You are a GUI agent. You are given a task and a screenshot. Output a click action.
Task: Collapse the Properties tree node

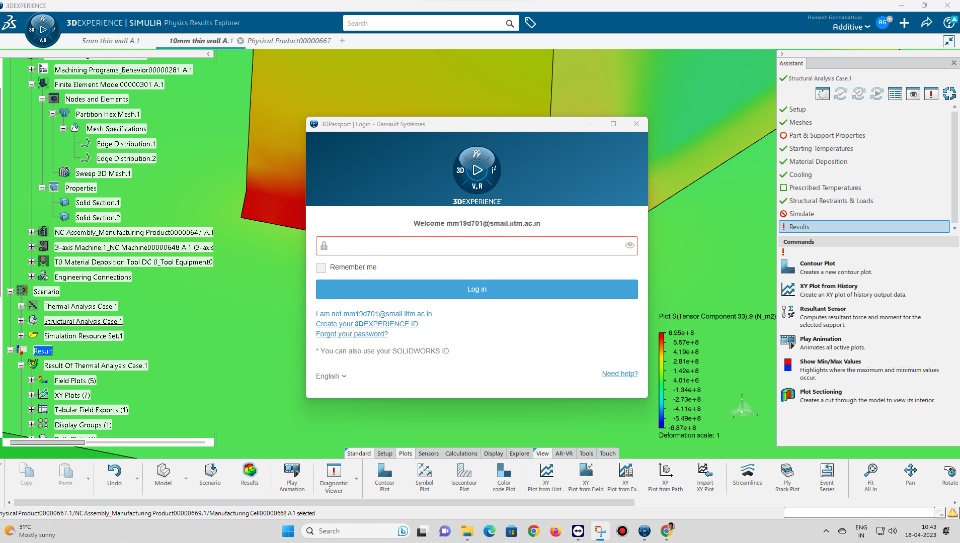point(42,188)
